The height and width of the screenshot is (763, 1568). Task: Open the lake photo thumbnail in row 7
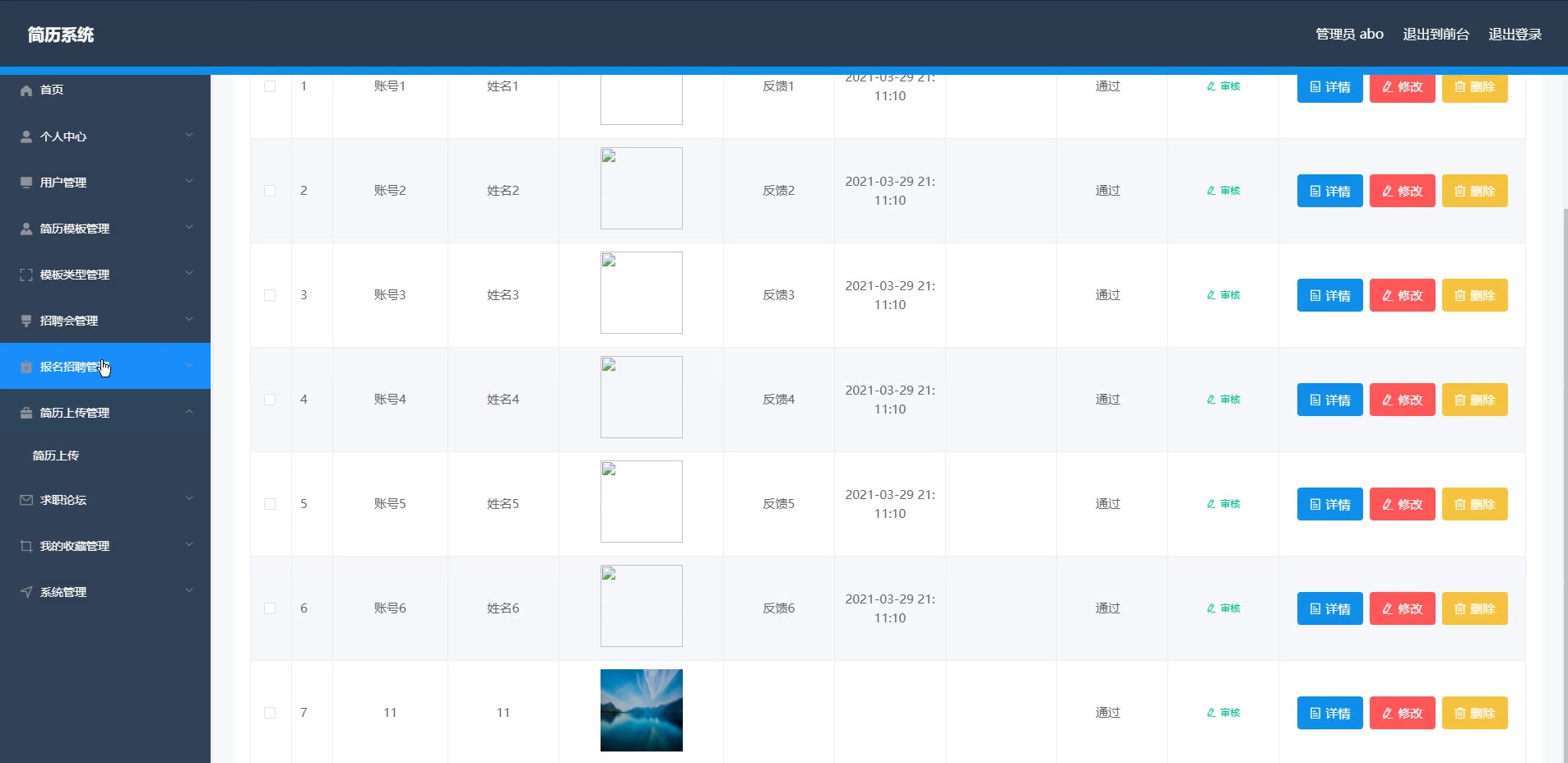click(642, 710)
